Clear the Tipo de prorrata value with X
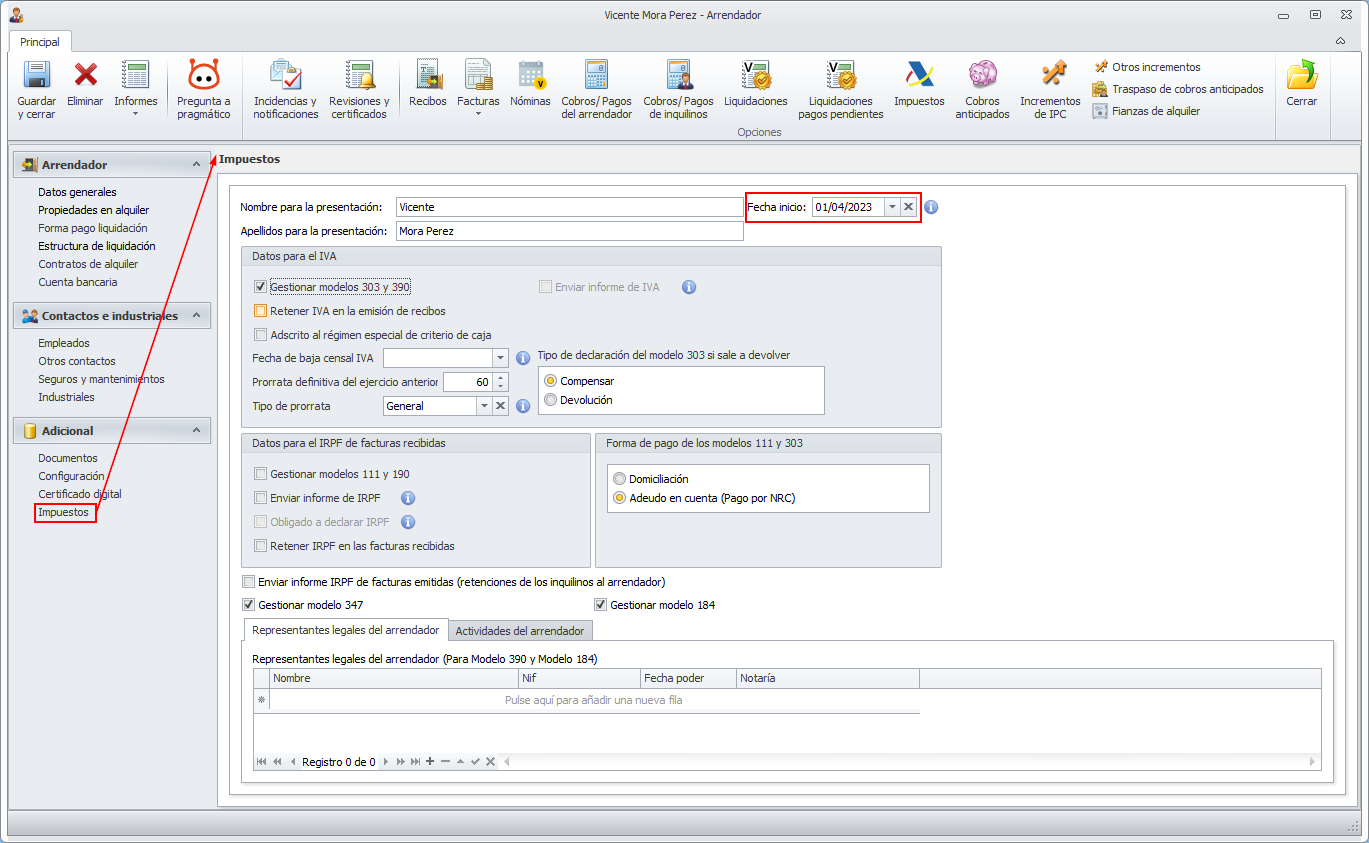 point(500,406)
